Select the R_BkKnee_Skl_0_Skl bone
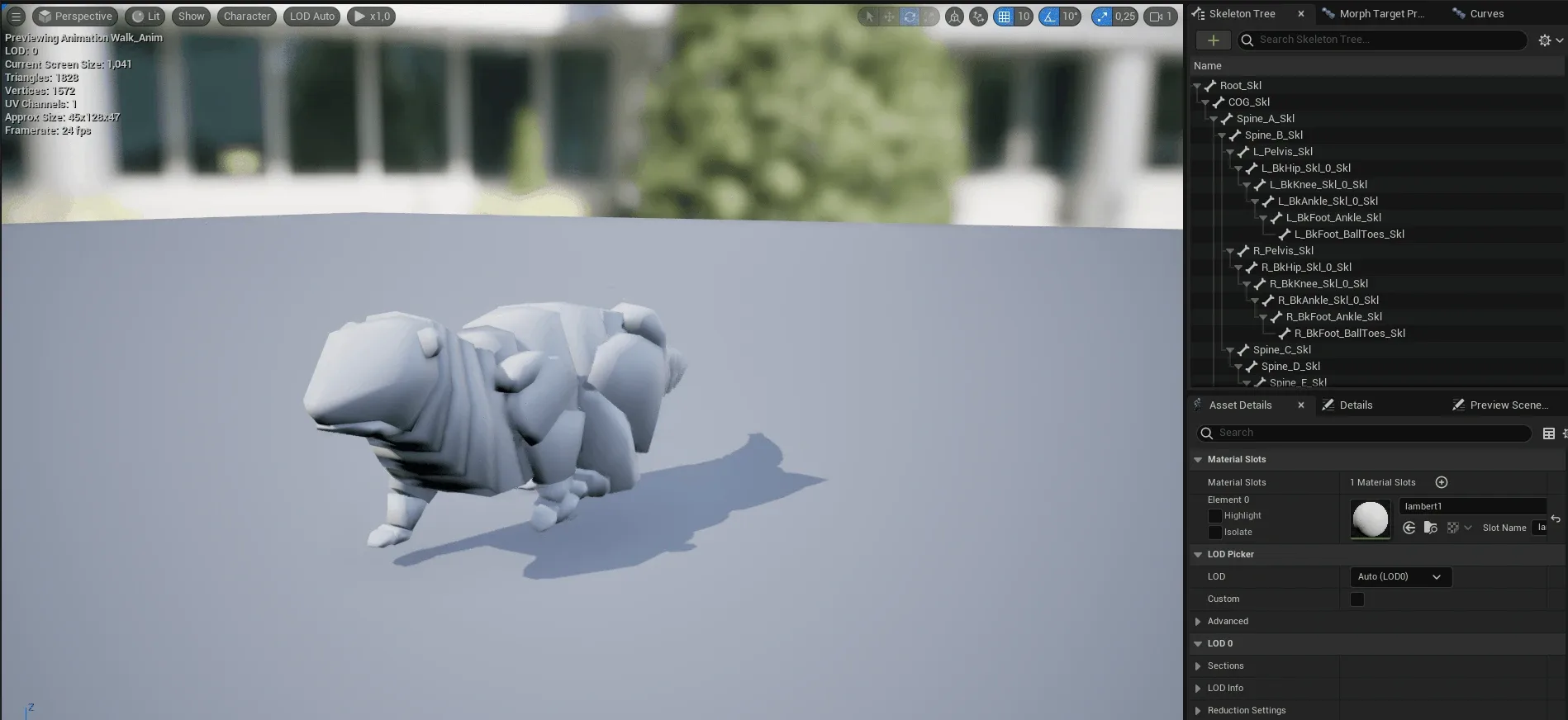The height and width of the screenshot is (720, 1568). coord(1319,284)
